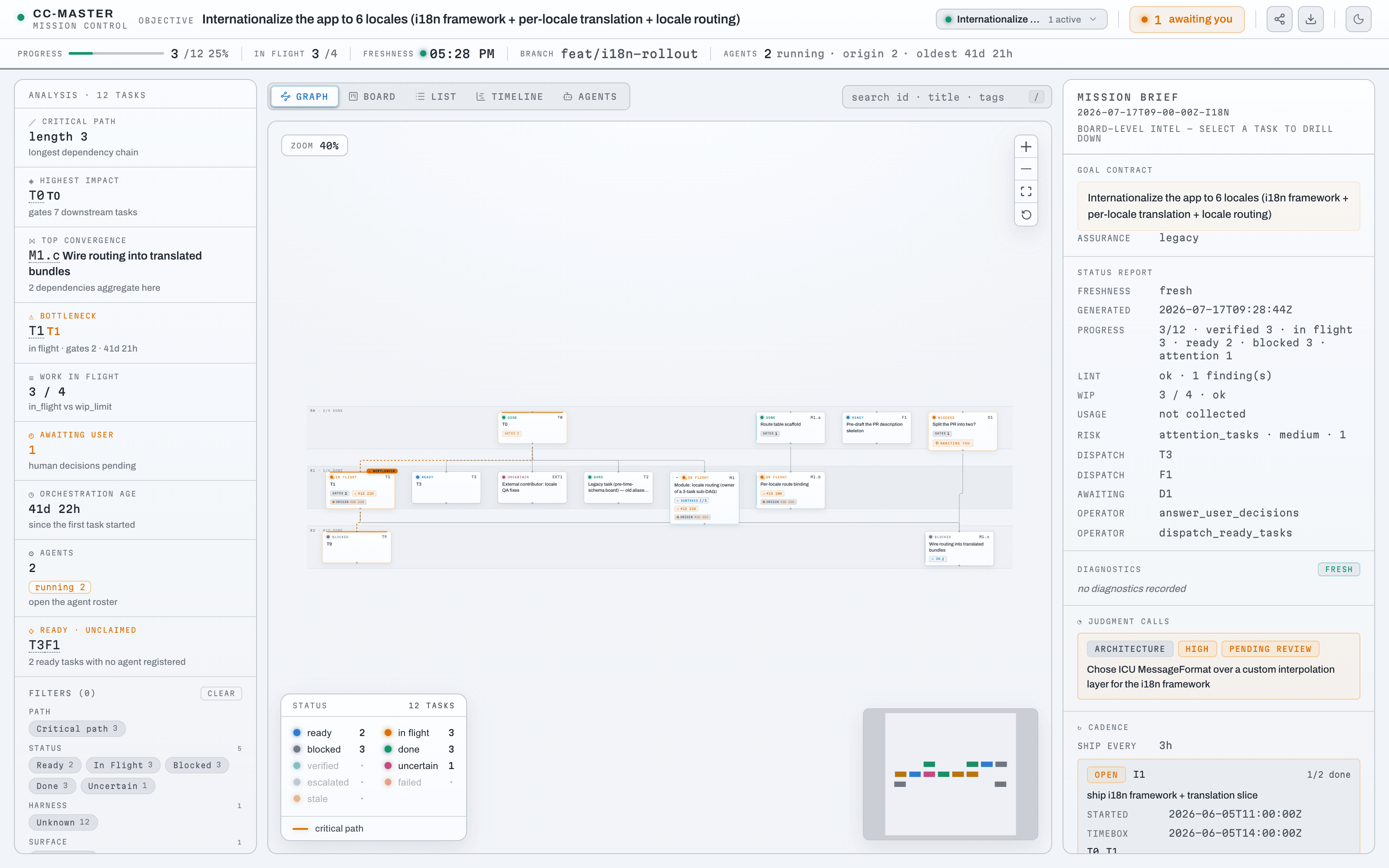Switch to the Board tab
The height and width of the screenshot is (868, 1389).
click(372, 96)
